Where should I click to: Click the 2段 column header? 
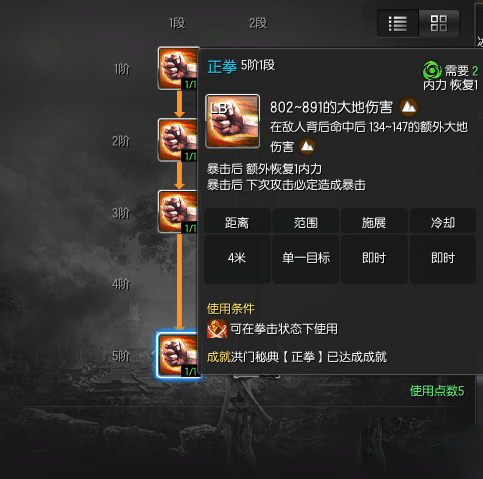pyautogui.click(x=258, y=23)
